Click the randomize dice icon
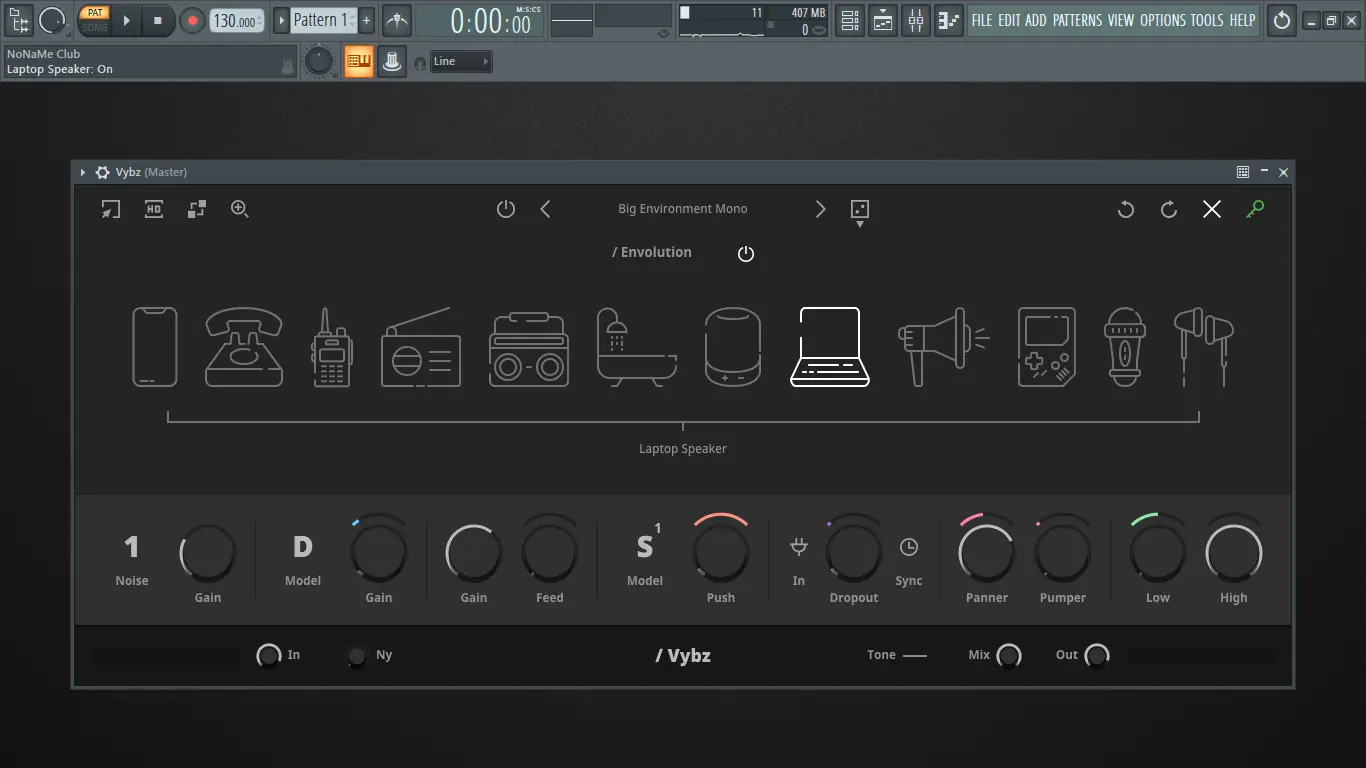The height and width of the screenshot is (768, 1366). pyautogui.click(x=859, y=209)
